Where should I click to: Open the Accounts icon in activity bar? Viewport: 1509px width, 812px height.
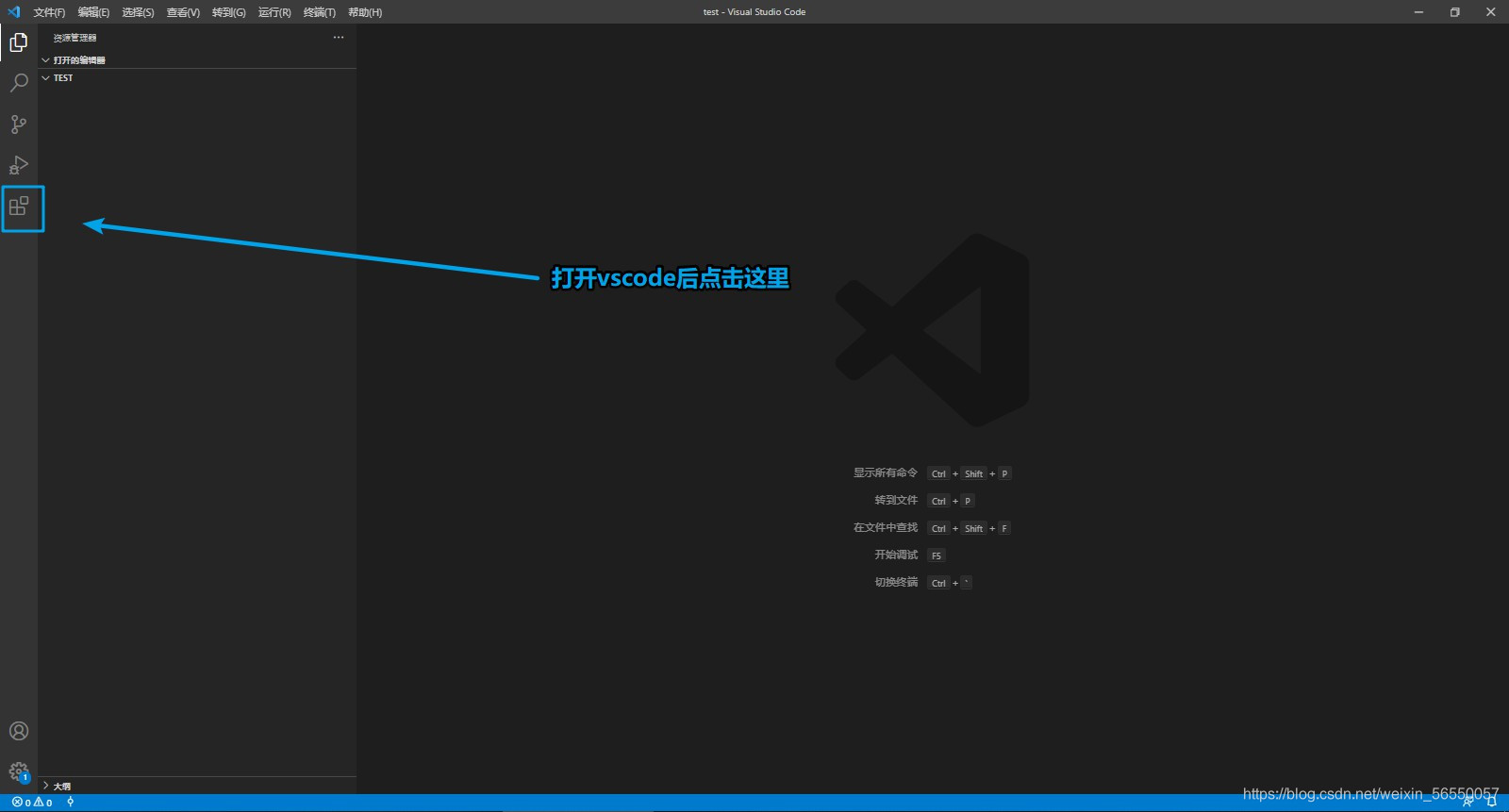[x=19, y=731]
